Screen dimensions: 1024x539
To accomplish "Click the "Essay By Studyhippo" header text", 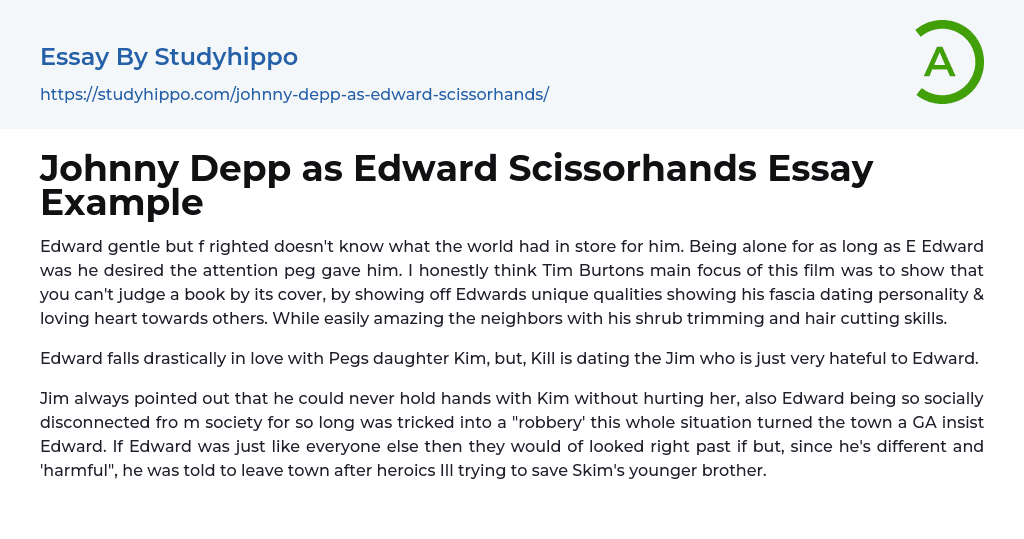I will tap(169, 57).
